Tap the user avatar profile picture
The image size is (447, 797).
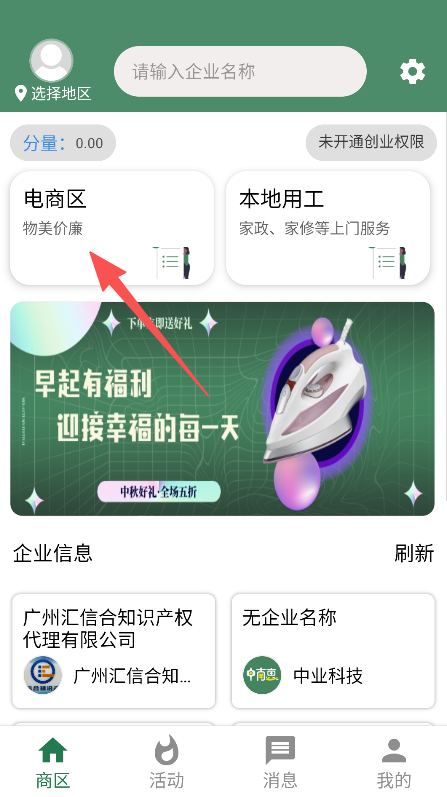point(51,60)
